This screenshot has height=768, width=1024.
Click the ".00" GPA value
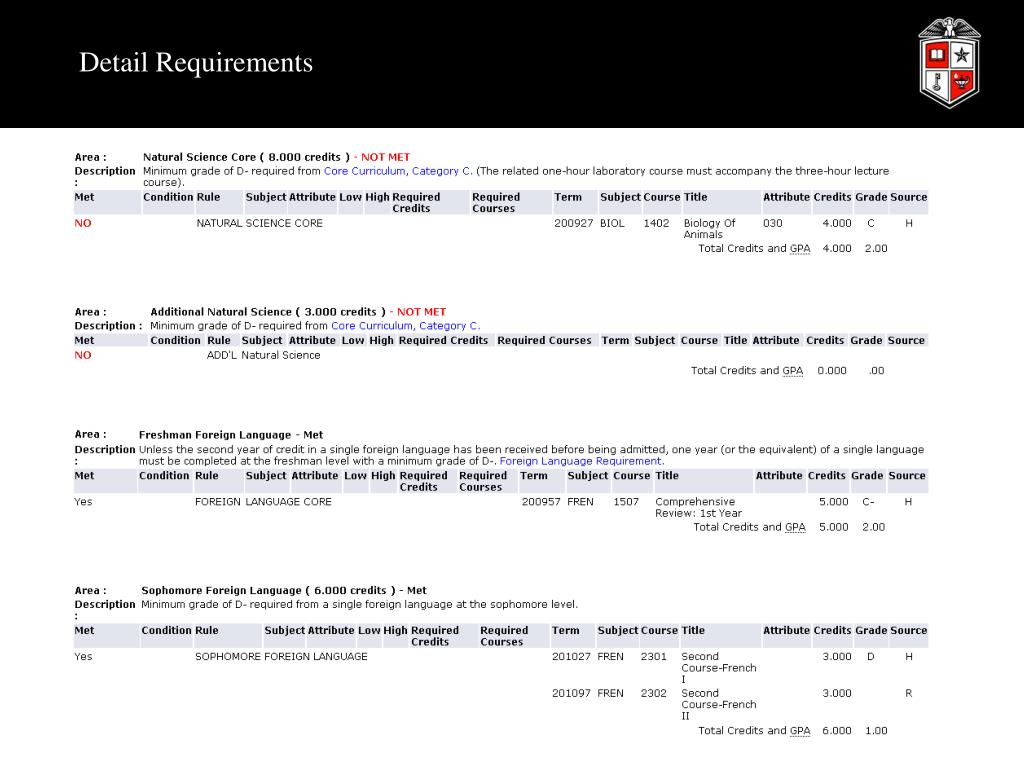pyautogui.click(x=876, y=371)
